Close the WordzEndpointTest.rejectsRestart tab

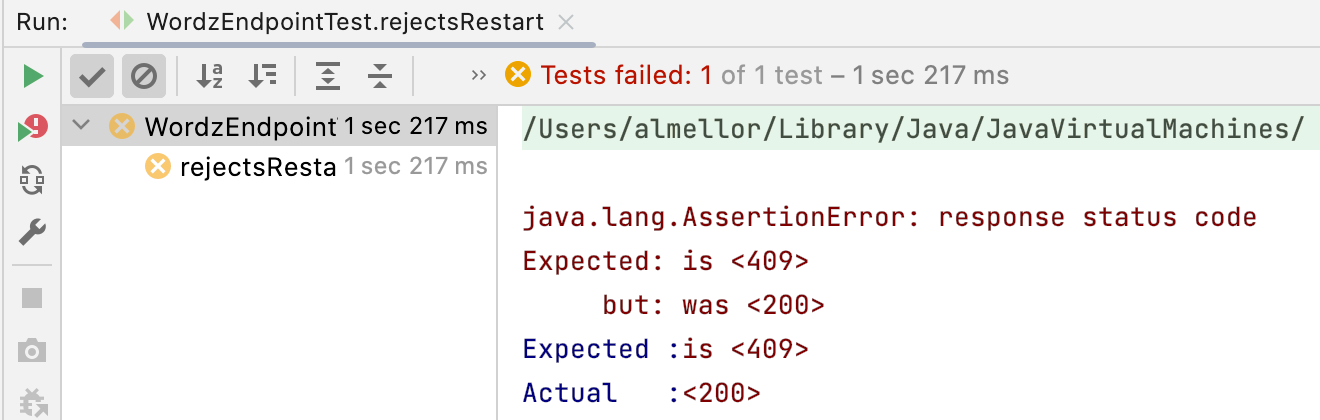click(x=565, y=21)
